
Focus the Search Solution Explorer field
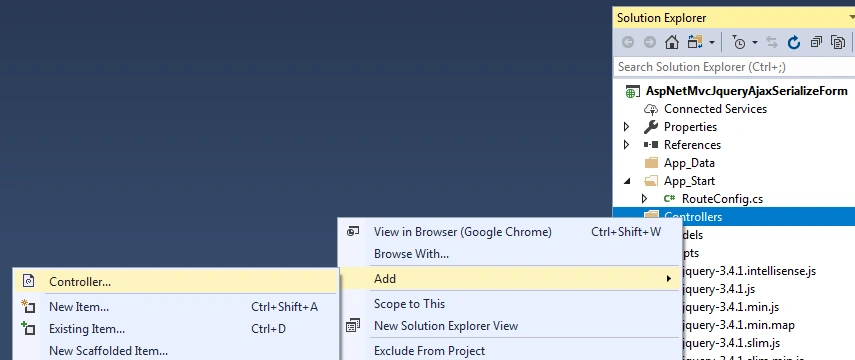point(734,67)
